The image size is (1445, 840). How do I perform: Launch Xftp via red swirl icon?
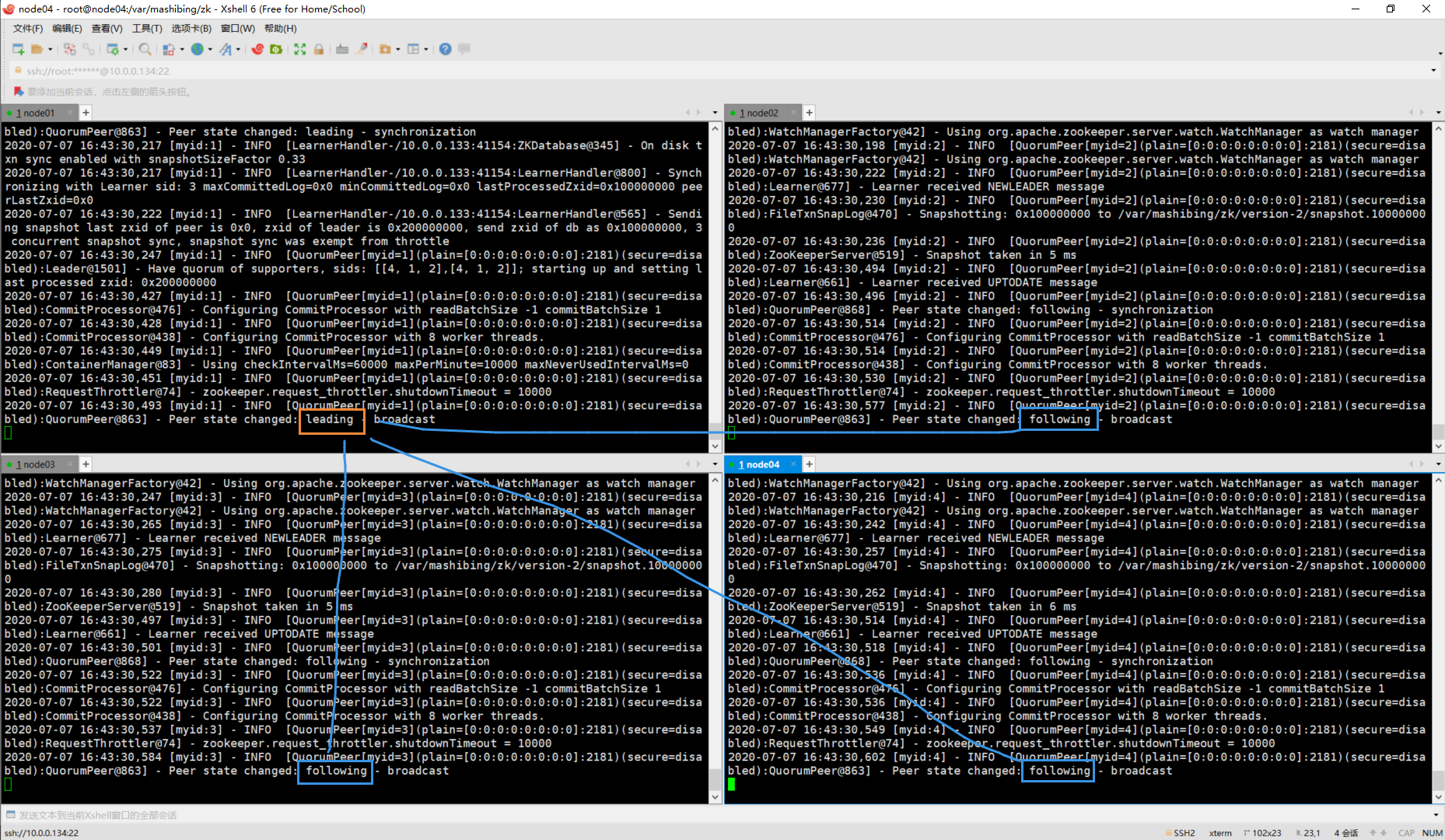(x=257, y=49)
